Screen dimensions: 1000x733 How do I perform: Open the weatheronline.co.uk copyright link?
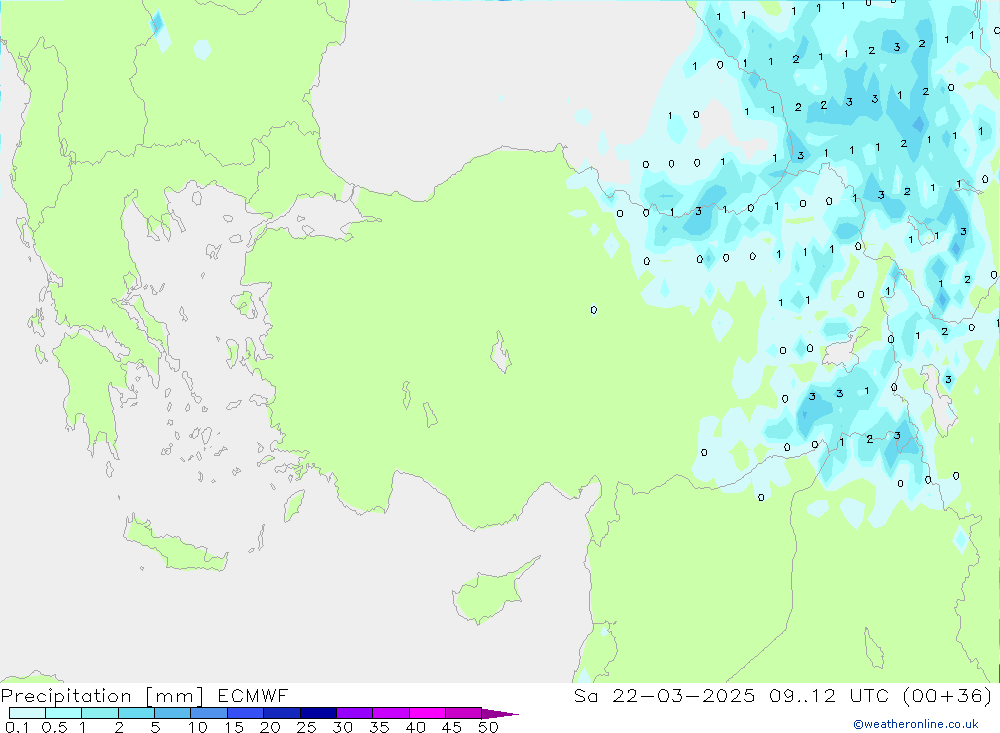coord(916,724)
